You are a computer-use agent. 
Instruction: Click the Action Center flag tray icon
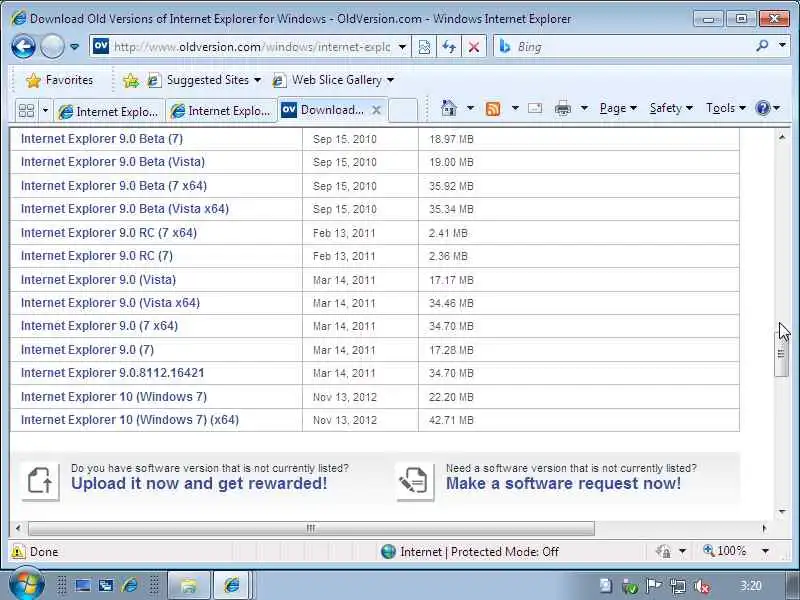[x=654, y=586]
